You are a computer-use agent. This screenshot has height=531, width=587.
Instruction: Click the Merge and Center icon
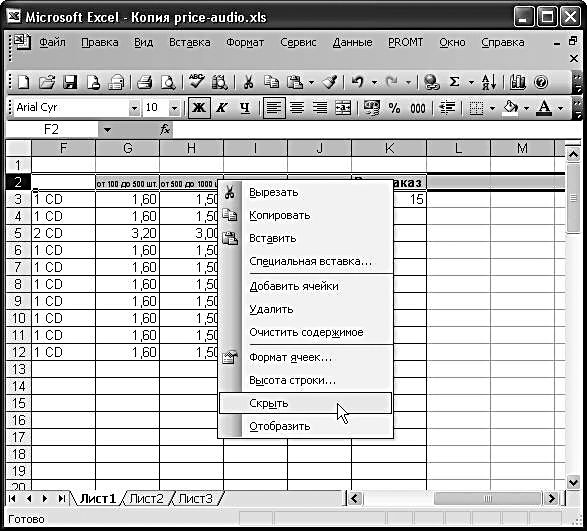[x=343, y=108]
